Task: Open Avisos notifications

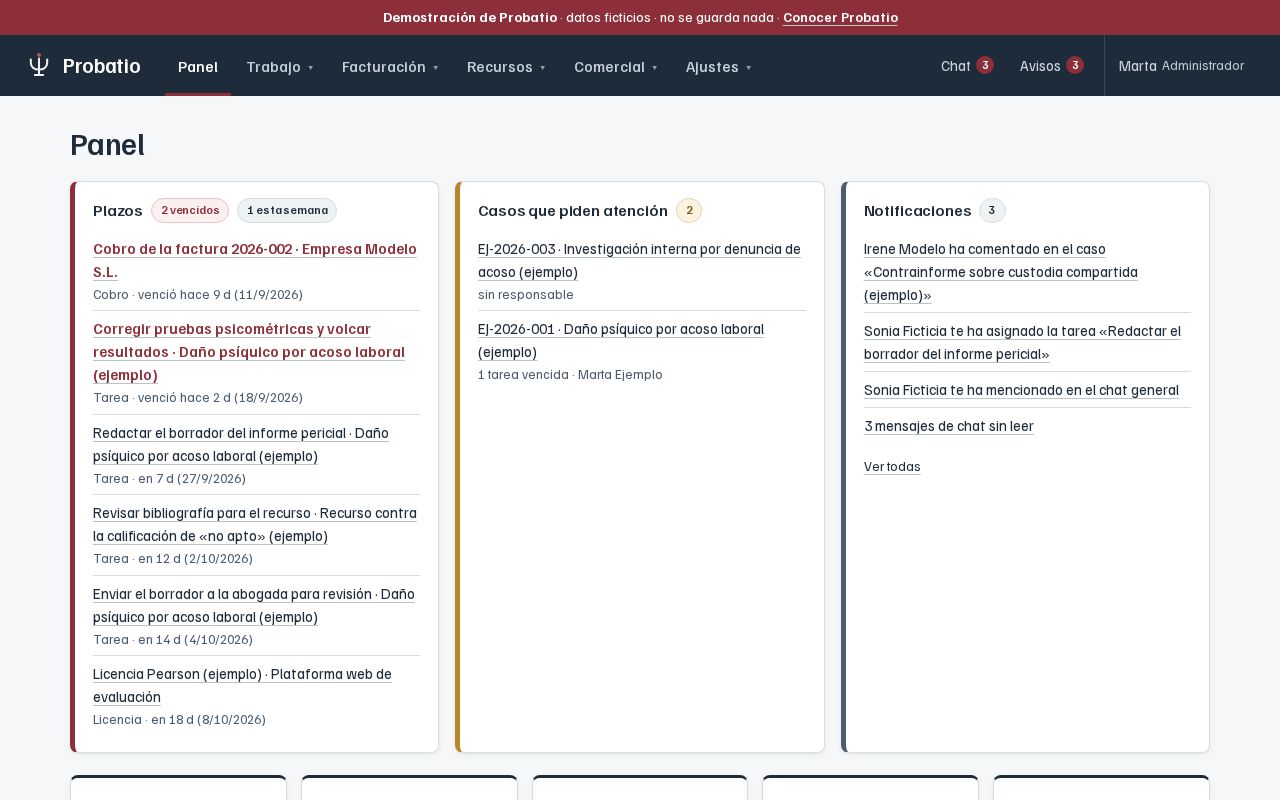Action: (1051, 66)
